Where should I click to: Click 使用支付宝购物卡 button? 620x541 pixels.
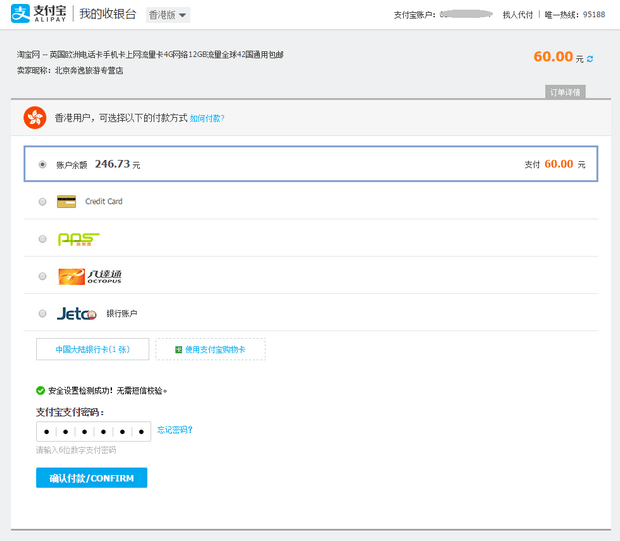click(210, 349)
